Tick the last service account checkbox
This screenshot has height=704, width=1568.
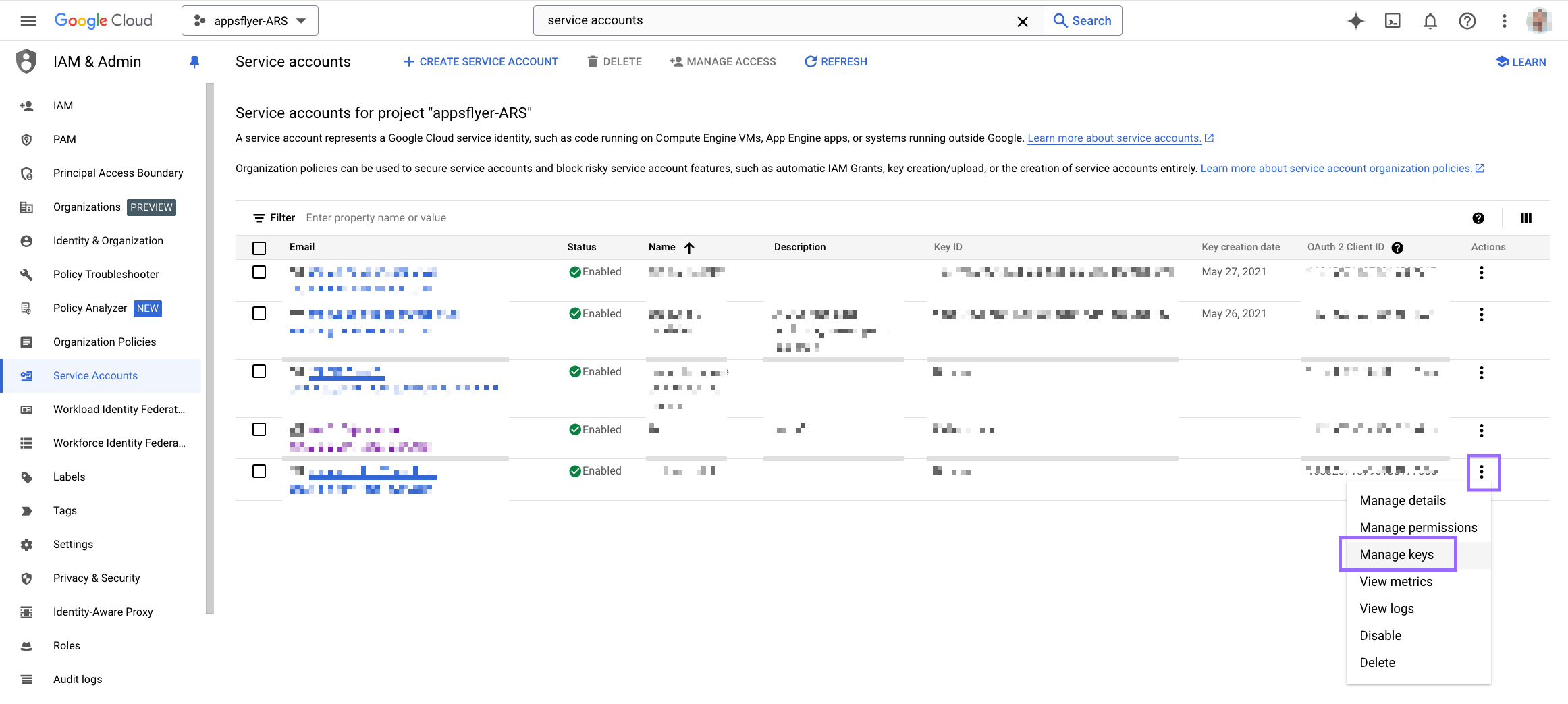[259, 471]
